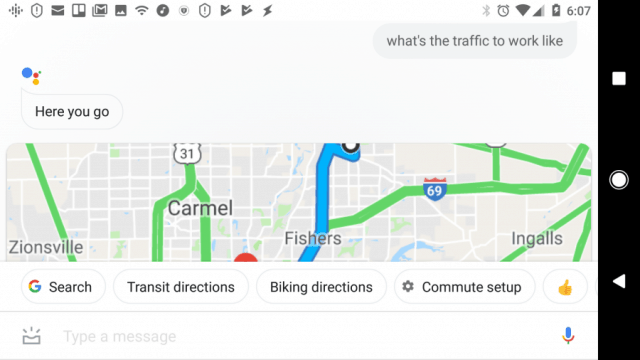This screenshot has height=360, width=640.
Task: Choose Transit directions chip
Action: tap(181, 287)
